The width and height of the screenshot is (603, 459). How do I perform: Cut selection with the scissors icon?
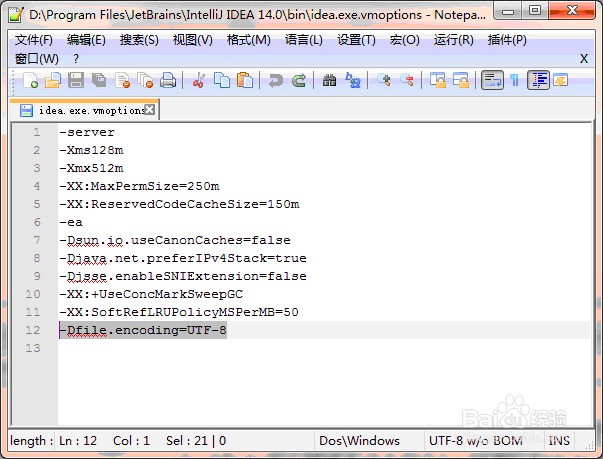[199, 81]
